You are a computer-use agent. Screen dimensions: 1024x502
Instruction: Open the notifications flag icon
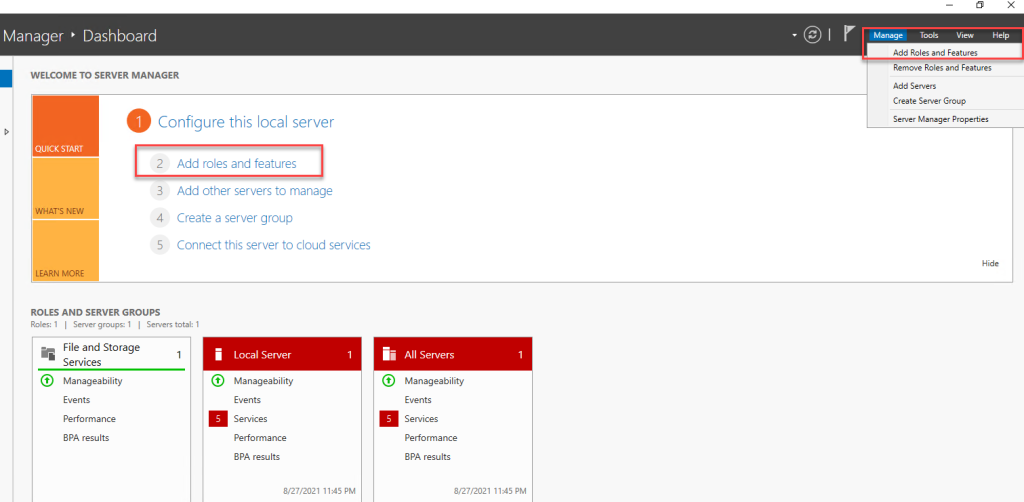(x=849, y=35)
